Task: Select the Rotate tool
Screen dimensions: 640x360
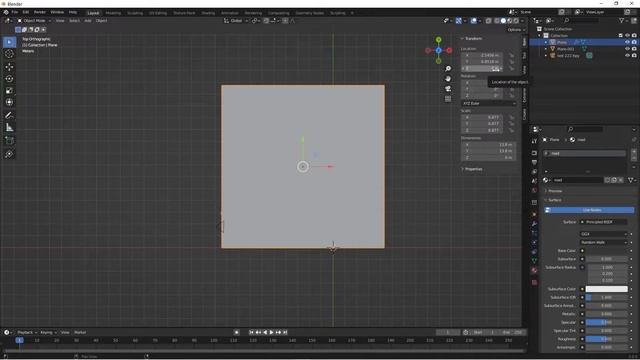Action: tap(9, 79)
